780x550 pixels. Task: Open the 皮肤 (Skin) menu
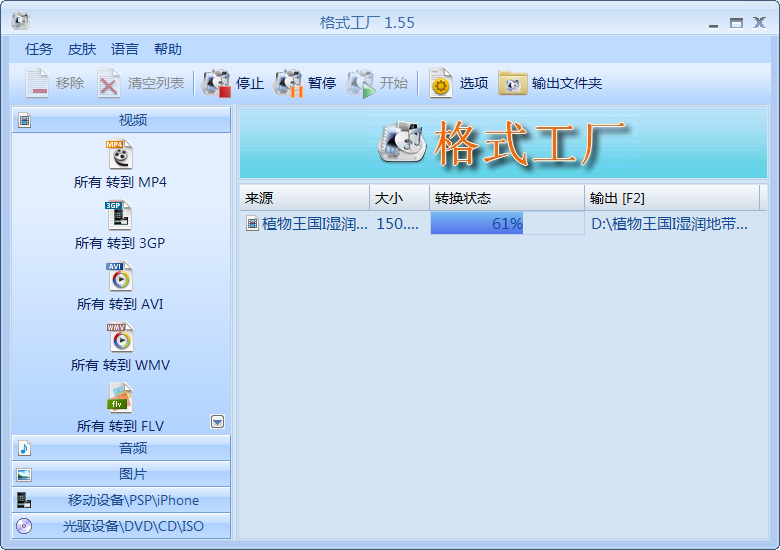coord(82,49)
